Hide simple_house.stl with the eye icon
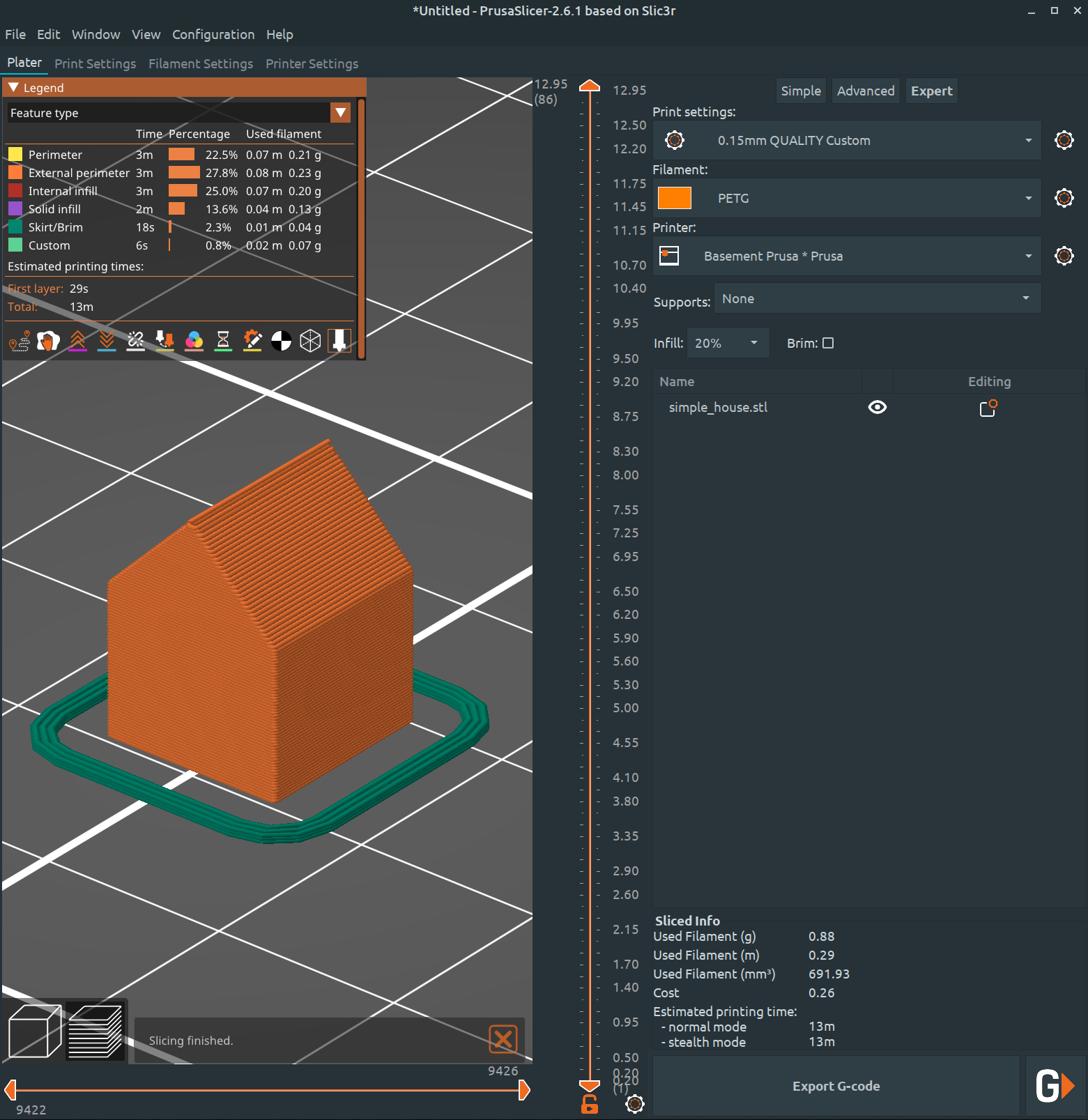Screen dimensions: 1088x1120 click(878, 407)
